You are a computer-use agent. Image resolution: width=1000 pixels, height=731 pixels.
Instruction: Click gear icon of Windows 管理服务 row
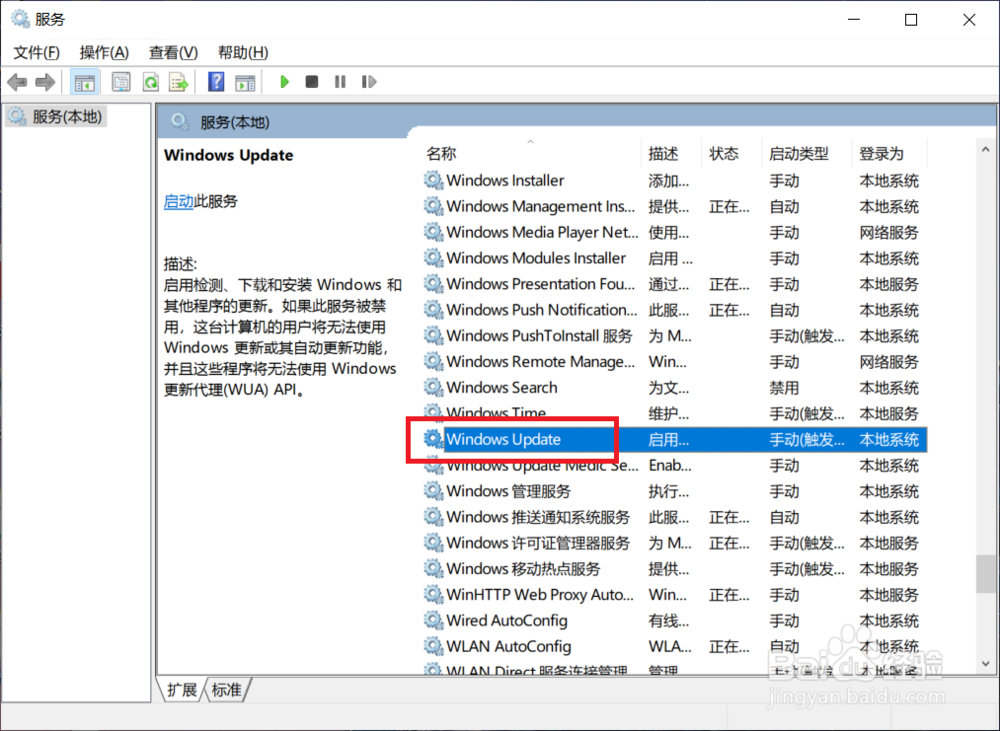pyautogui.click(x=434, y=491)
